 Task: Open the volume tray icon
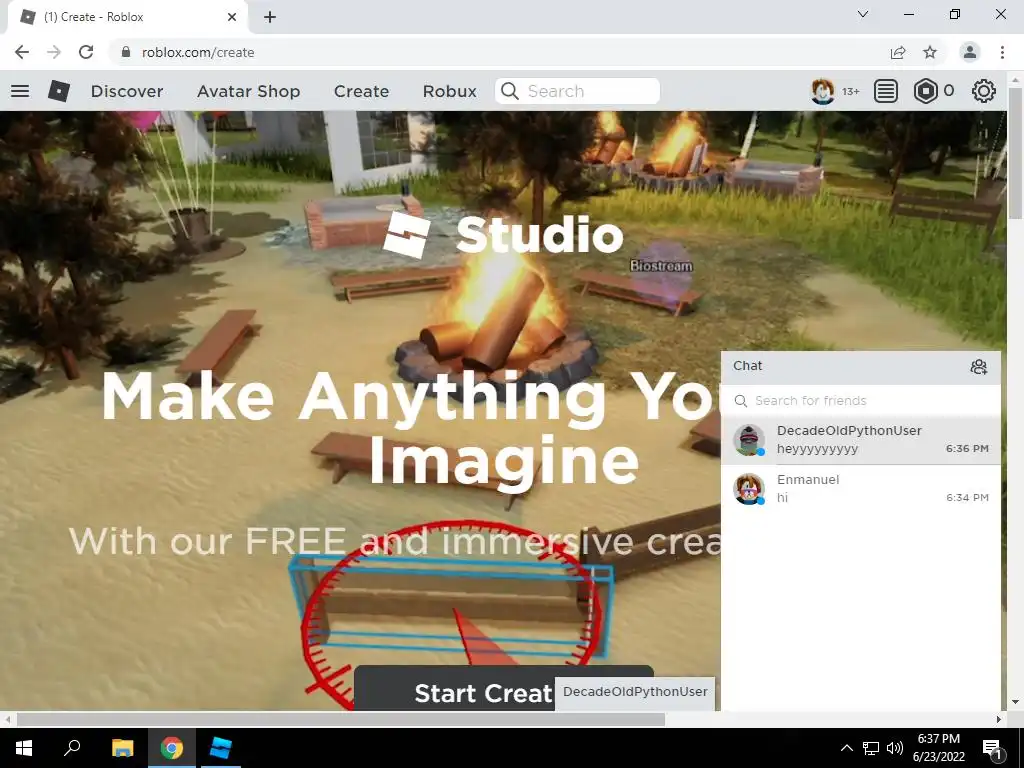(895, 748)
